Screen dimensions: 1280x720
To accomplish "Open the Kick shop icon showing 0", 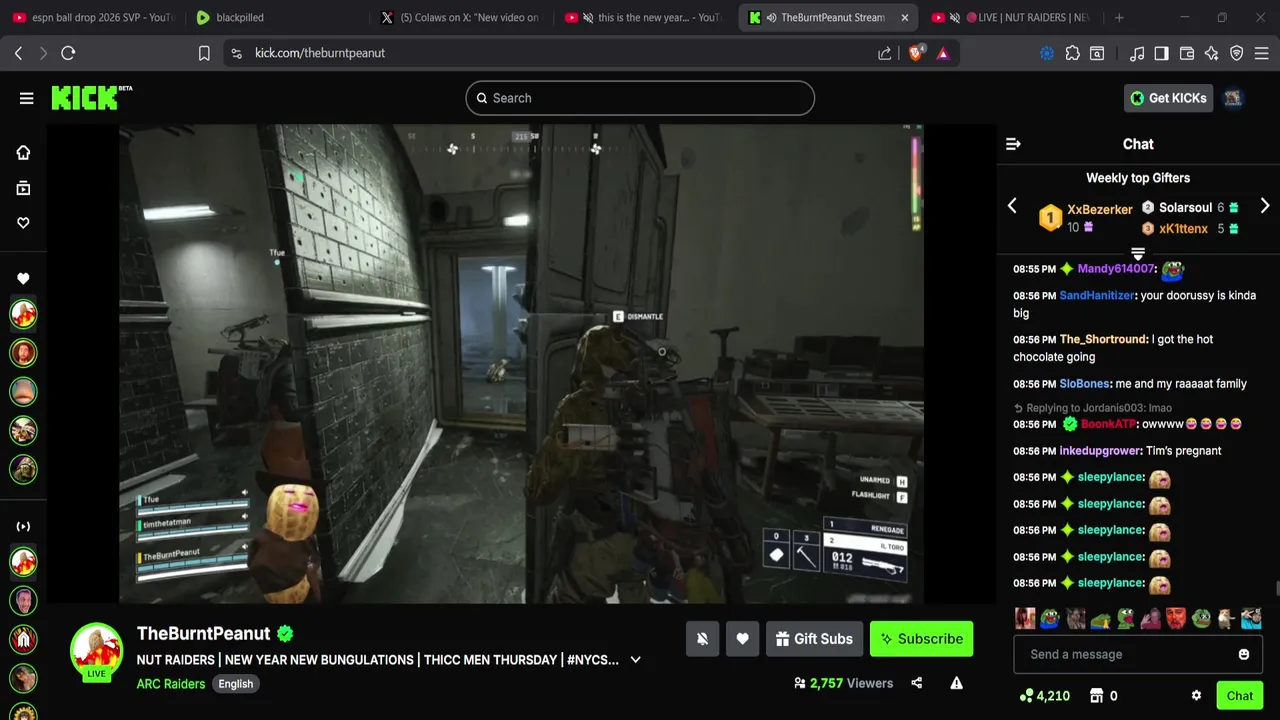I will 1104,696.
